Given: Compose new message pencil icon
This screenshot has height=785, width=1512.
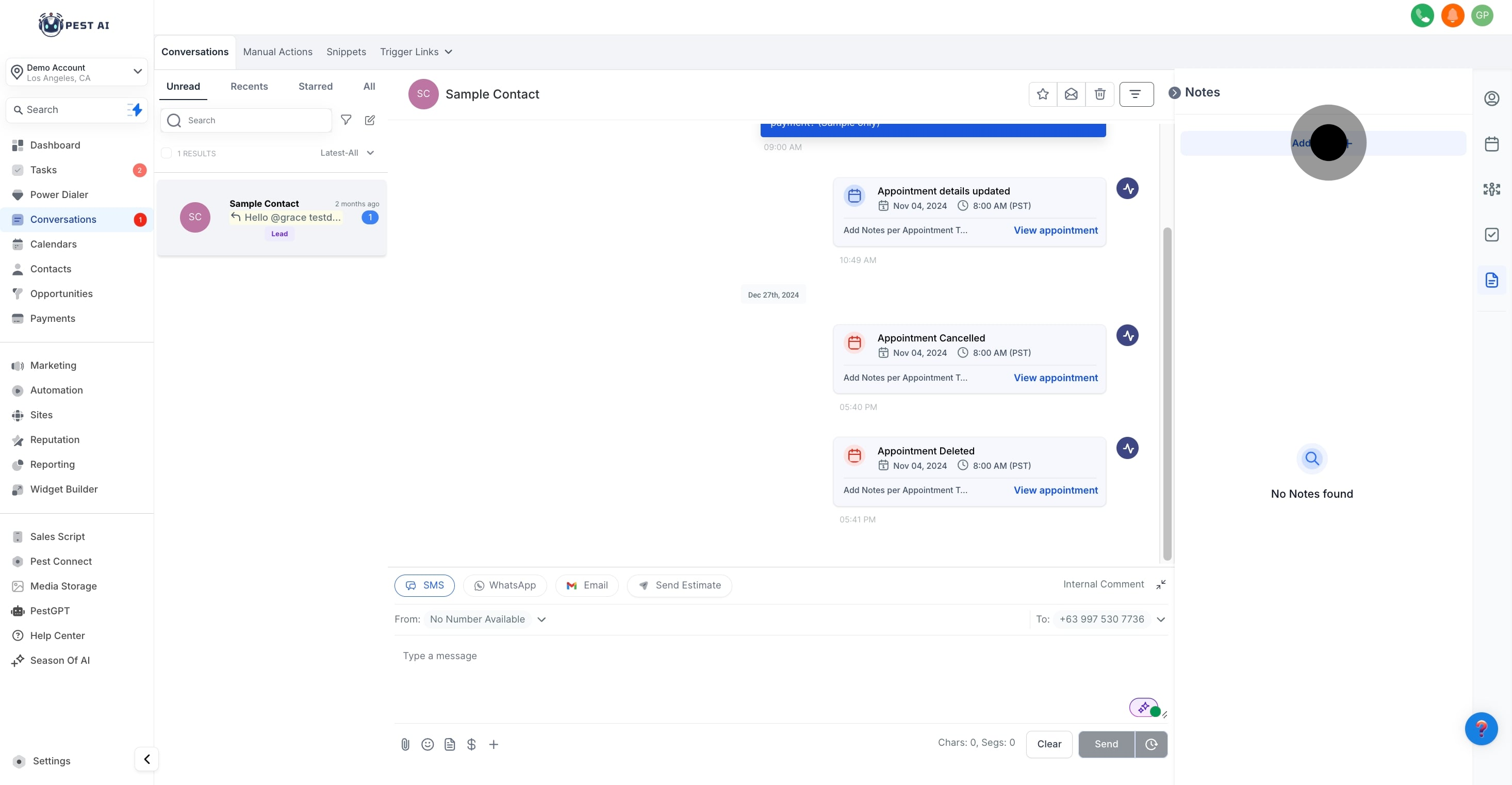Looking at the screenshot, I should tap(370, 120).
